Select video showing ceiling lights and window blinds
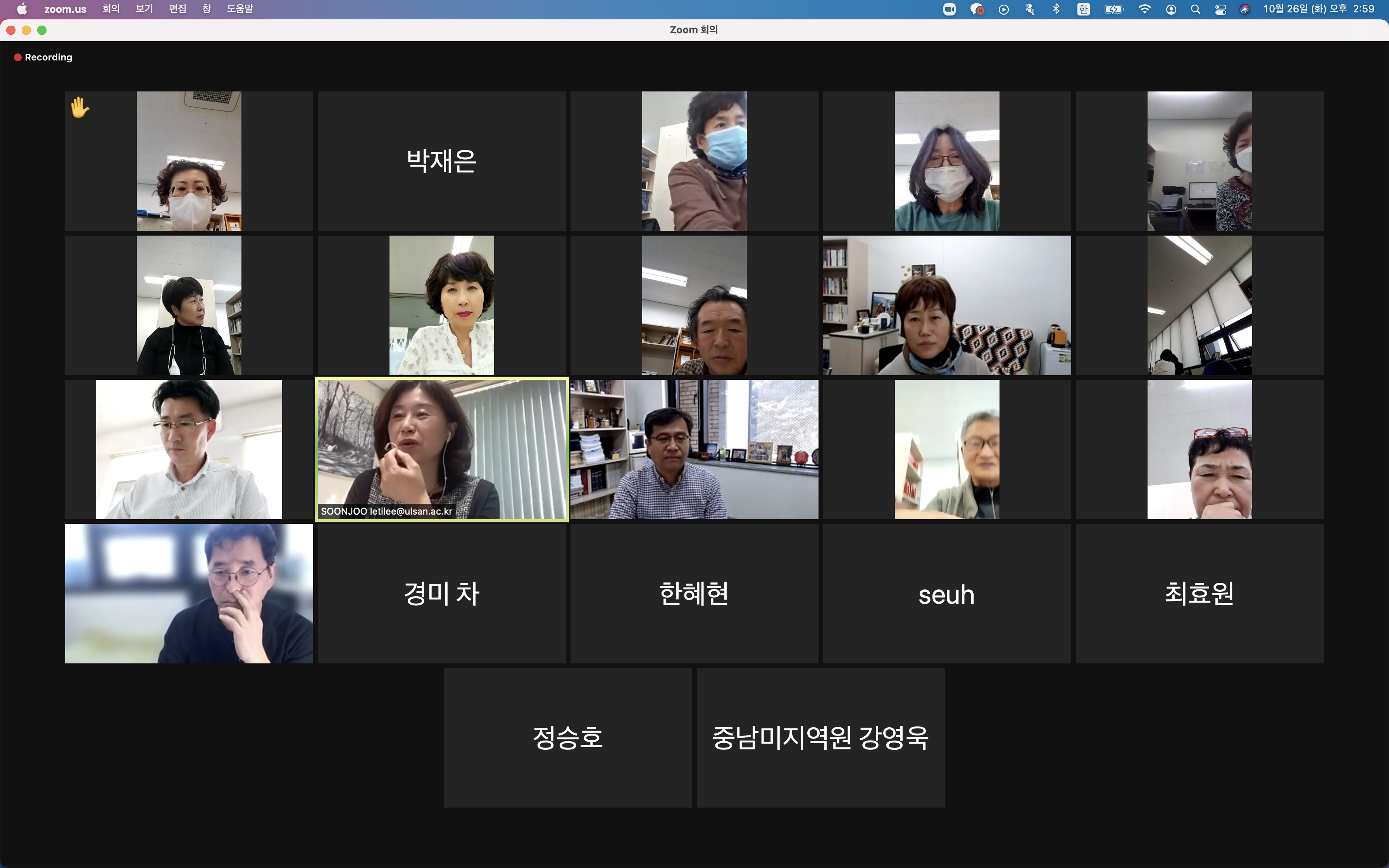 pyautogui.click(x=1199, y=305)
